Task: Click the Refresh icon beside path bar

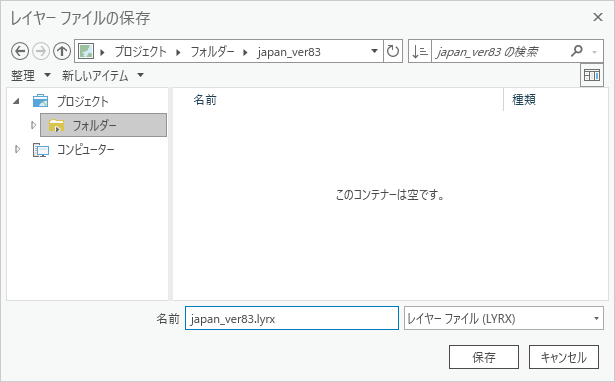Action: pyautogui.click(x=393, y=51)
